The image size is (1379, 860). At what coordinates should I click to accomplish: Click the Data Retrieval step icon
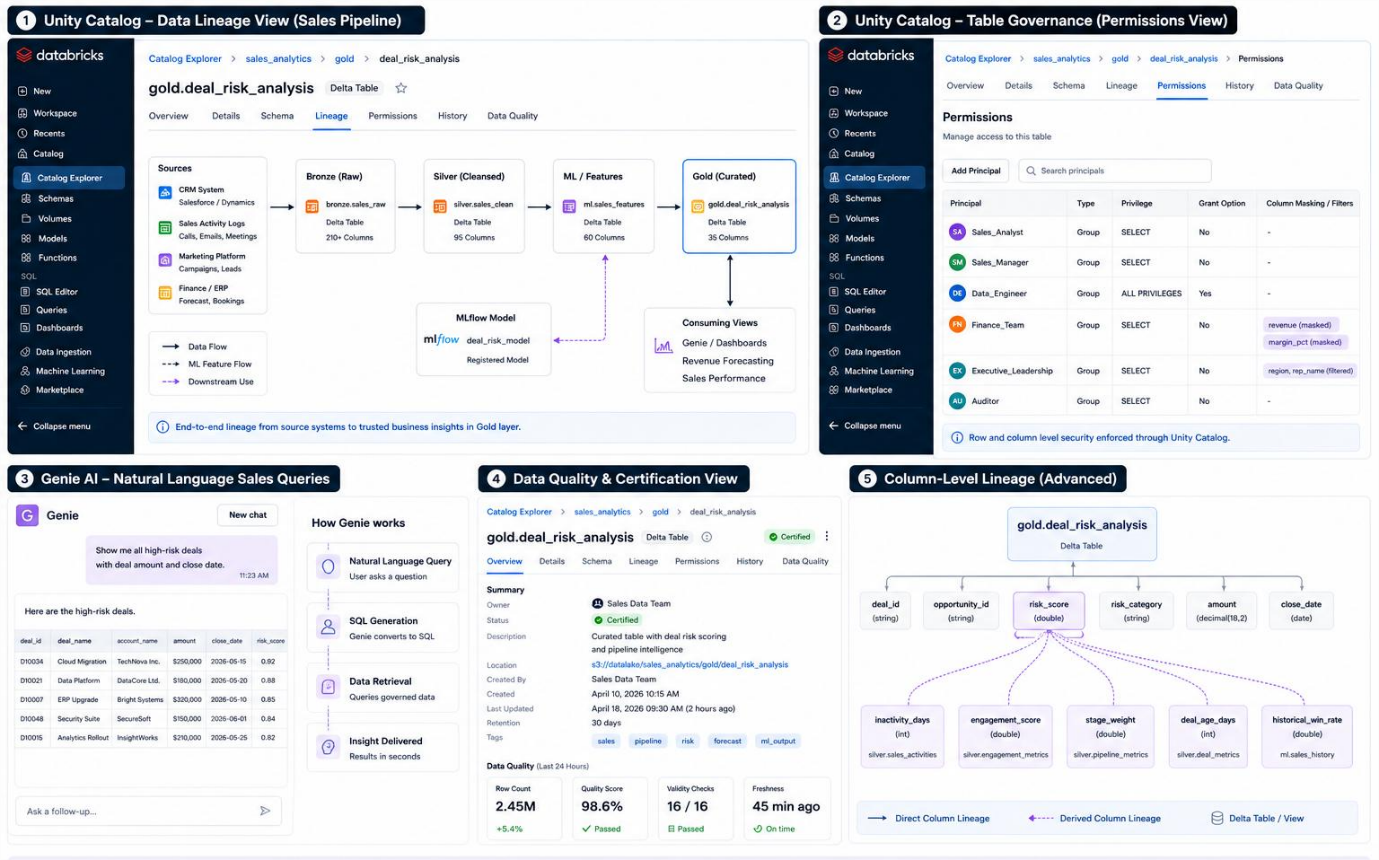(x=327, y=687)
